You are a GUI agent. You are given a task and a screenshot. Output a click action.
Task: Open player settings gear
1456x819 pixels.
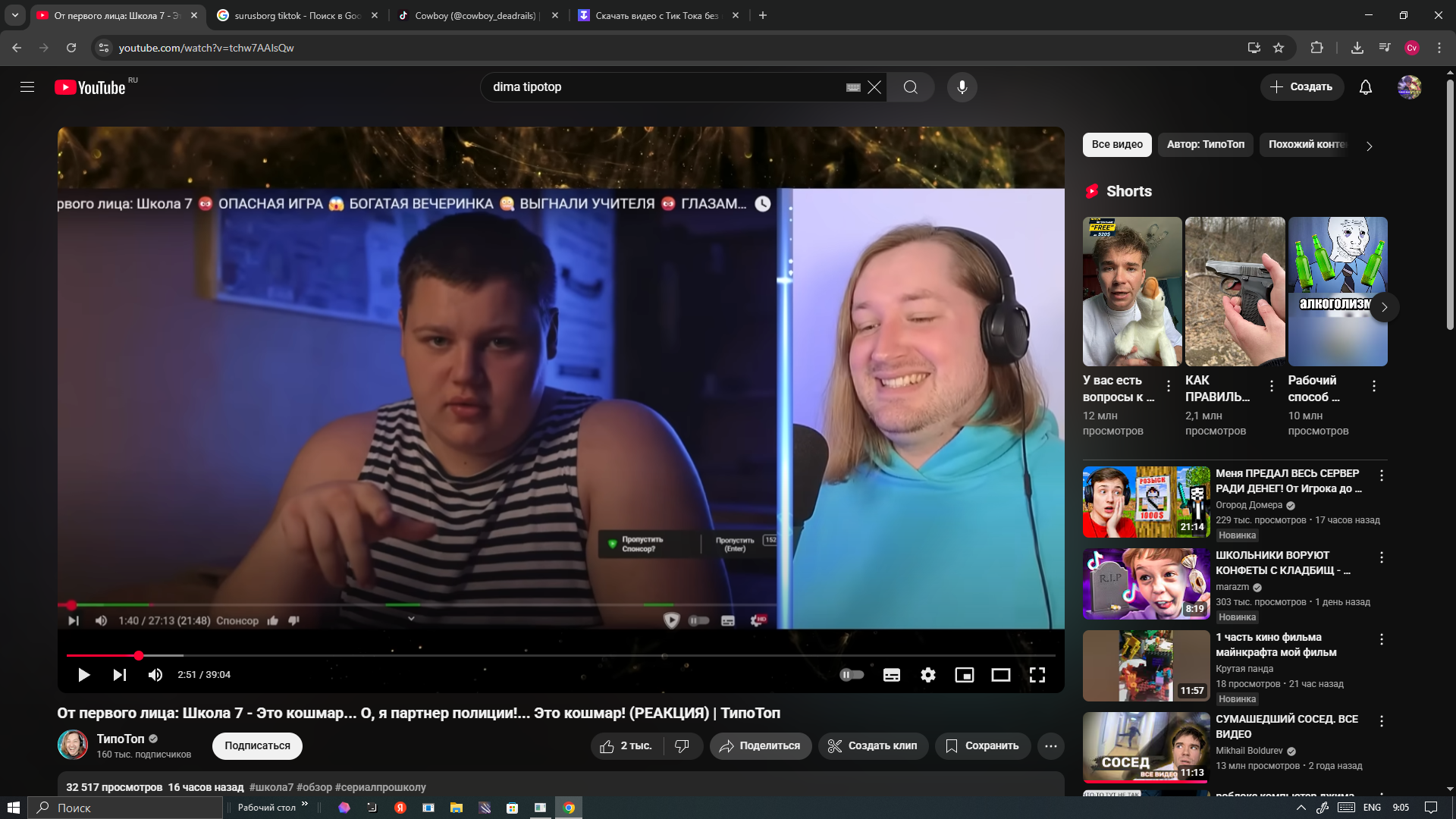(928, 675)
